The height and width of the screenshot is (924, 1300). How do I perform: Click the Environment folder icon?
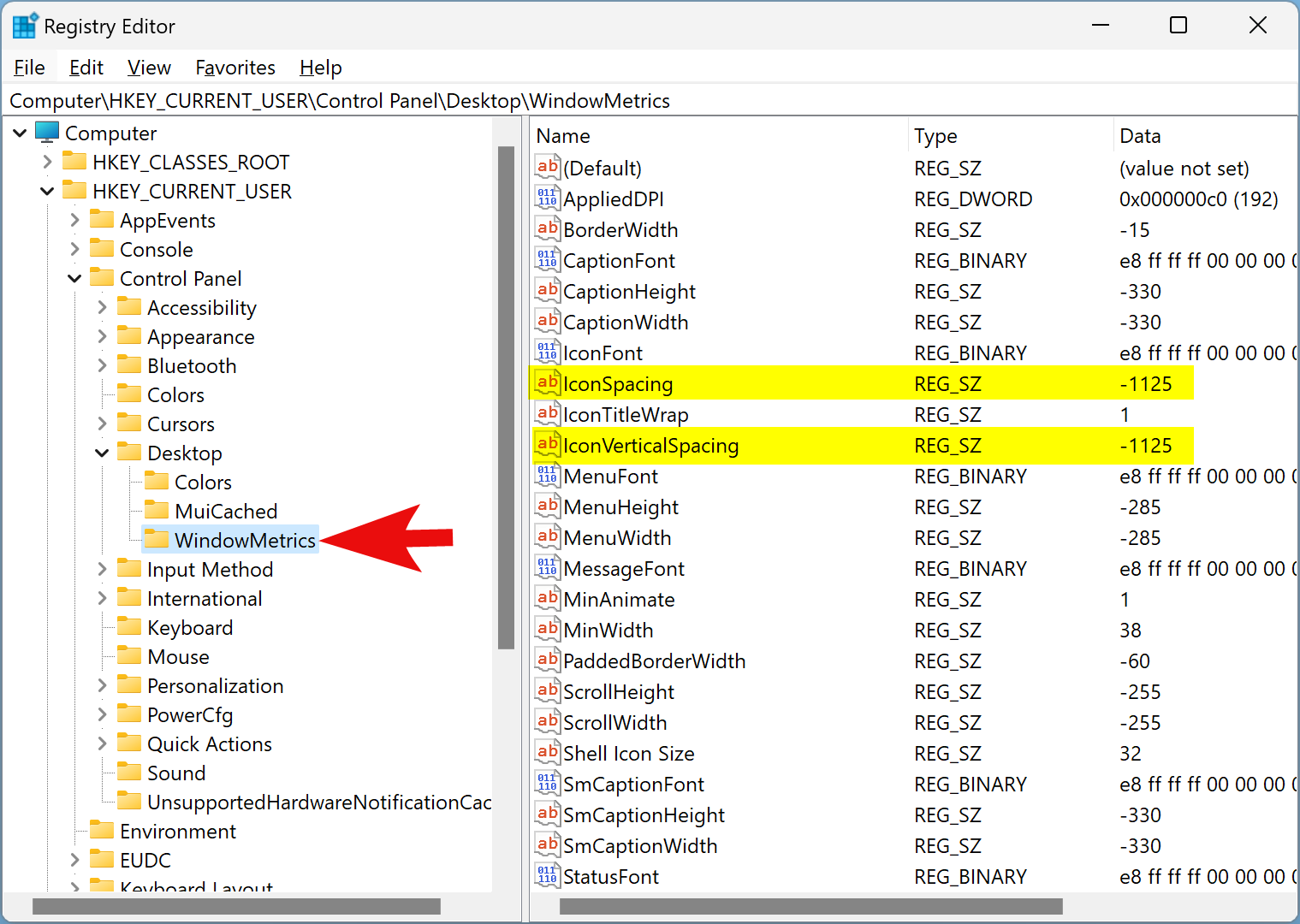(102, 830)
